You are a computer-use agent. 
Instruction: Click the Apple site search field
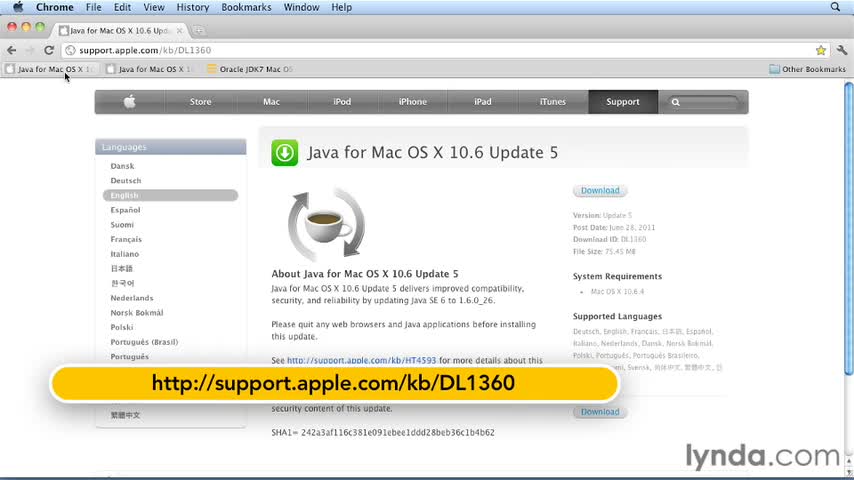pyautogui.click(x=703, y=102)
